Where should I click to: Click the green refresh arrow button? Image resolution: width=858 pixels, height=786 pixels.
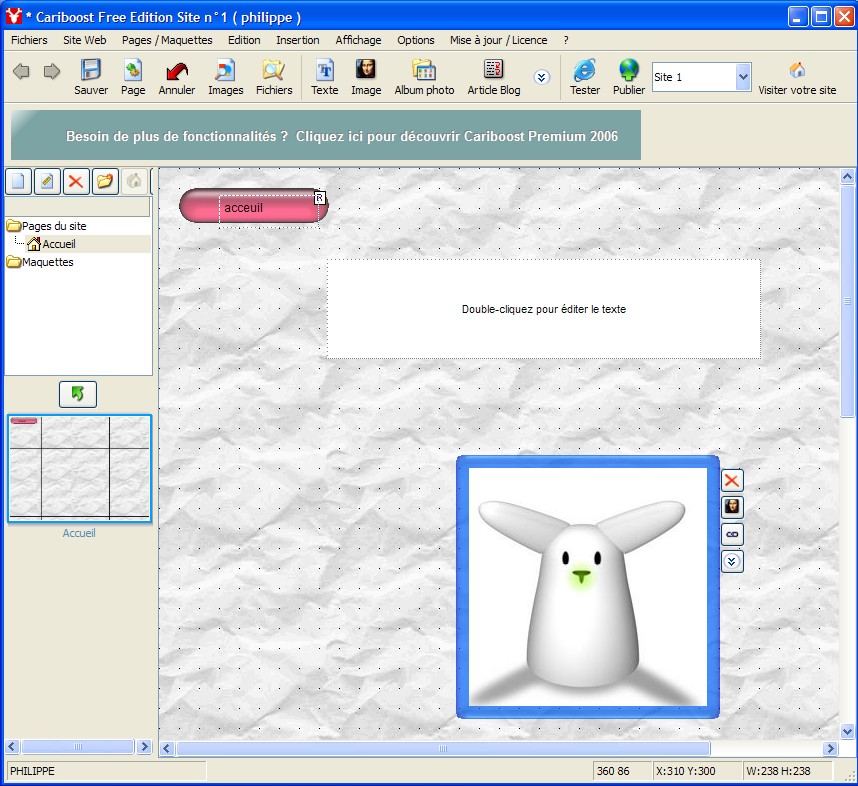(x=78, y=394)
